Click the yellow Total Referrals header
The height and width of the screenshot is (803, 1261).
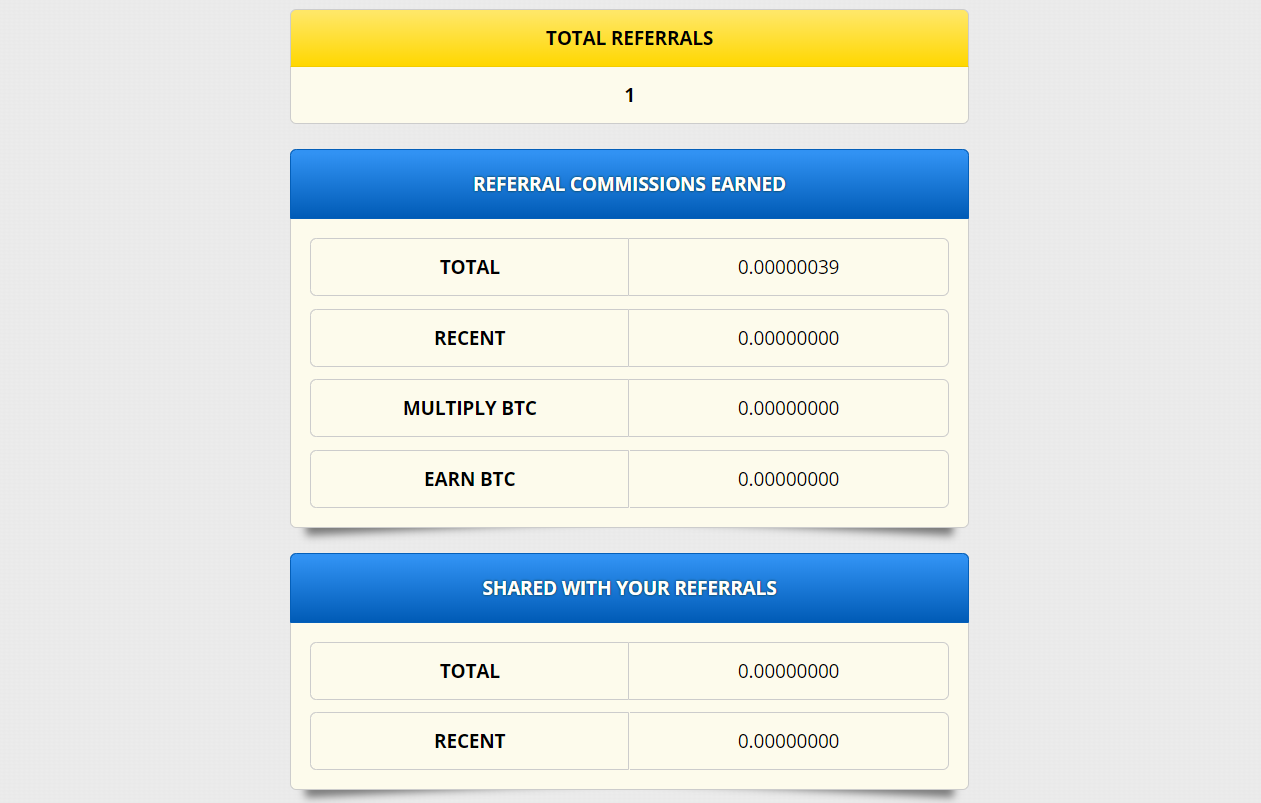[x=629, y=38]
